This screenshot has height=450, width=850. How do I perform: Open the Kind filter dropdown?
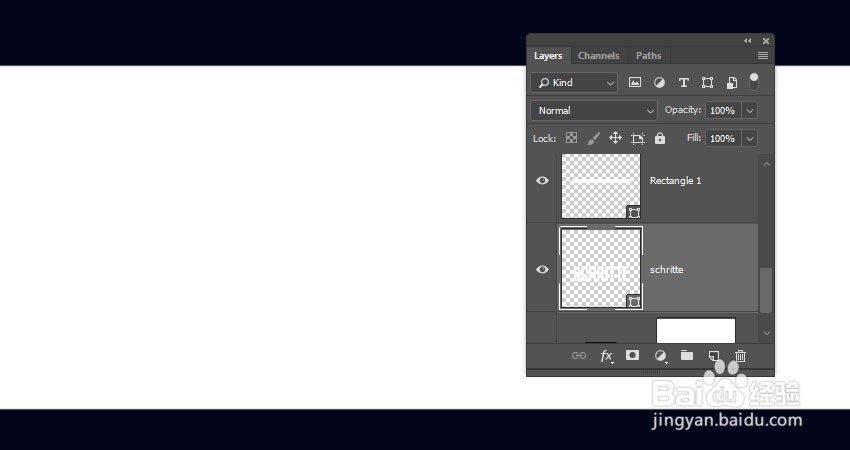click(574, 82)
